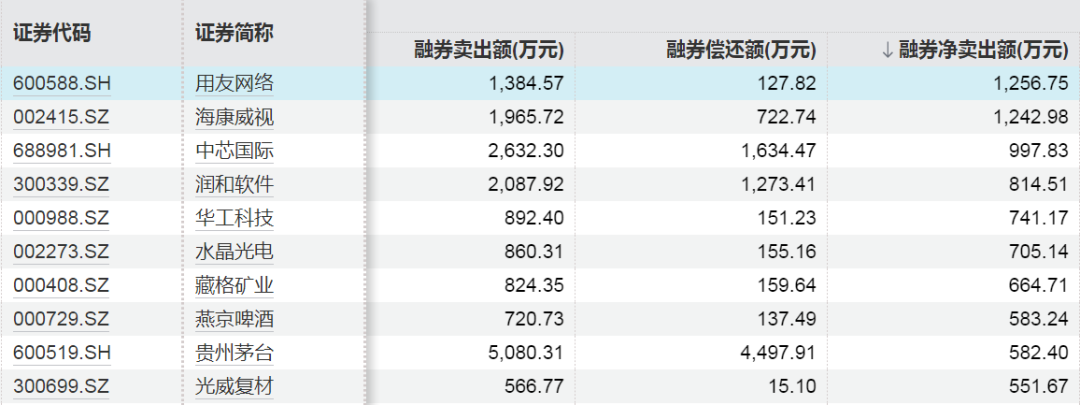
Task: Select the value 2,632.30 for 中芯国际
Action: [526, 151]
